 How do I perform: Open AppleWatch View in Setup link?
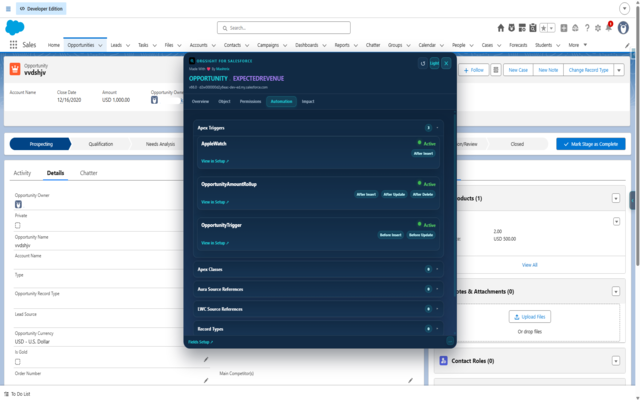pyautogui.click(x=215, y=161)
